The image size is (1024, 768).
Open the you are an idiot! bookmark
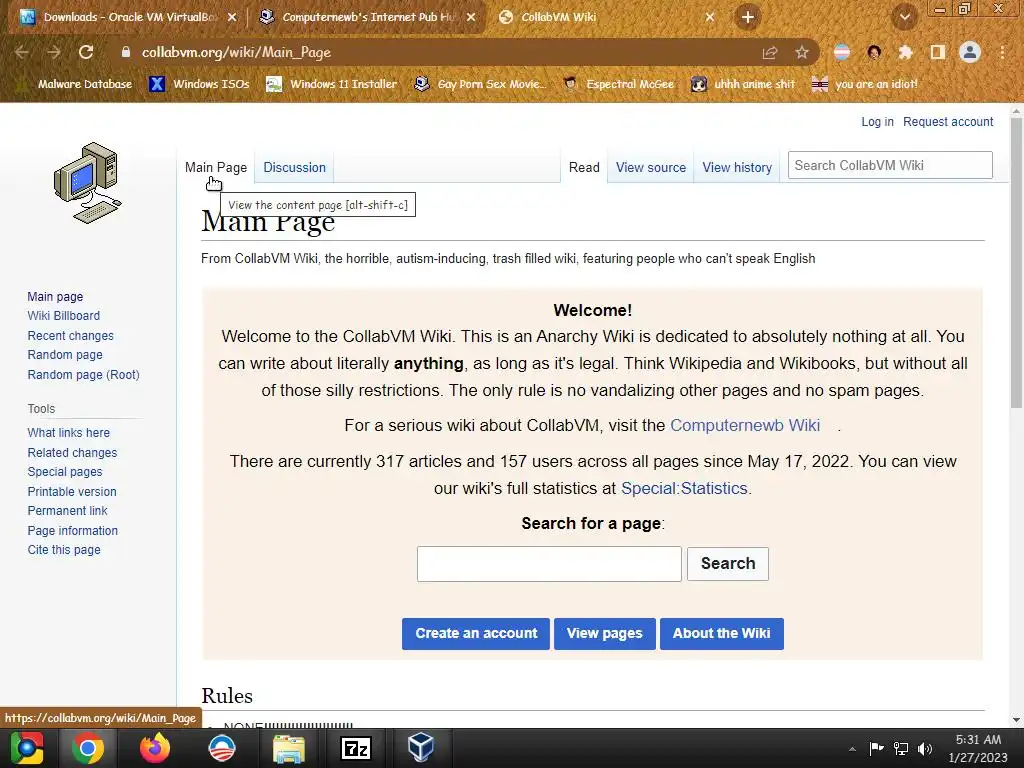click(x=864, y=84)
